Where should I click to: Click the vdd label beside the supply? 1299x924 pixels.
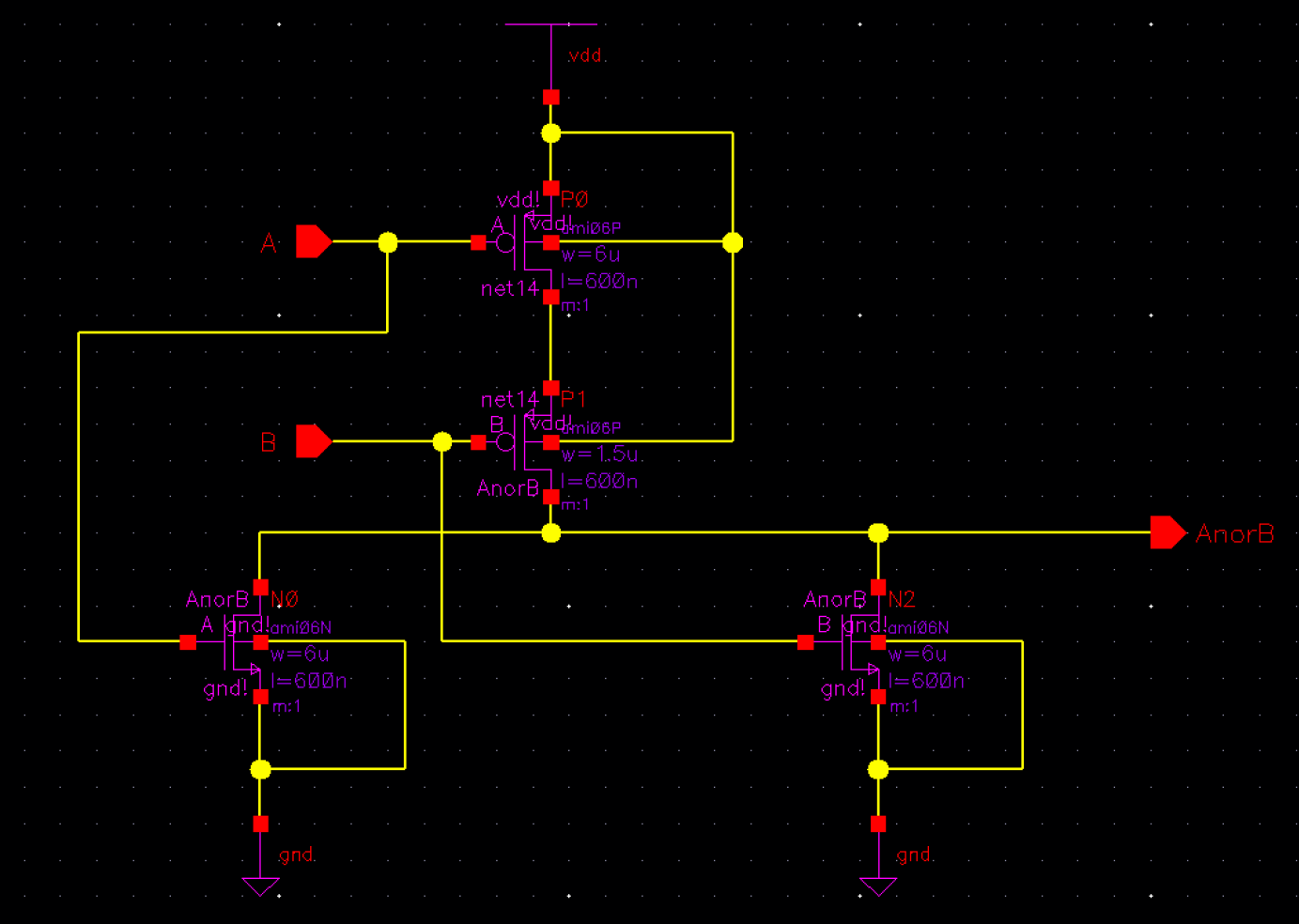pyautogui.click(x=585, y=55)
